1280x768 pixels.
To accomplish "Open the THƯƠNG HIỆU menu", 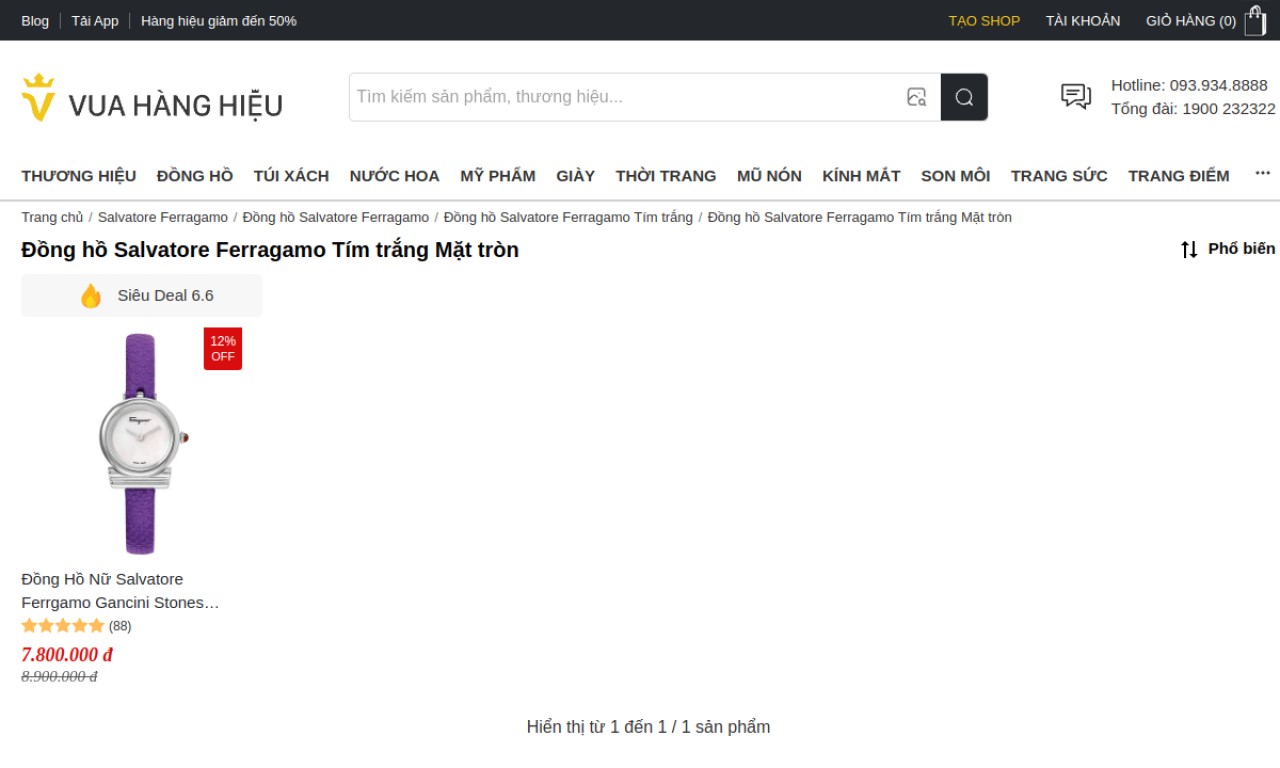I will 79,176.
